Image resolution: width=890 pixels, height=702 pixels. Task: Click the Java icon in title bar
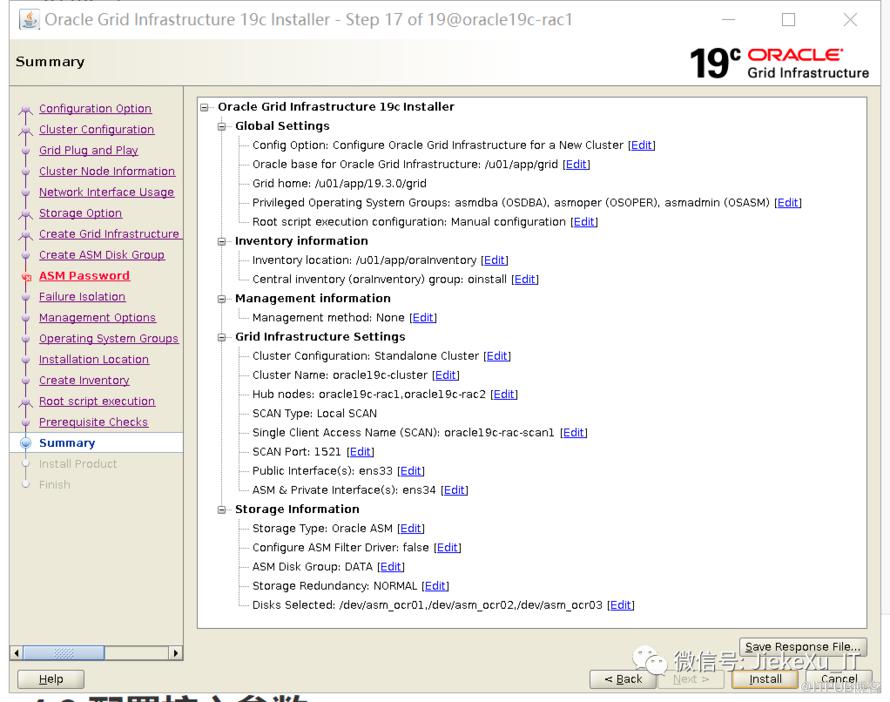pyautogui.click(x=29, y=20)
